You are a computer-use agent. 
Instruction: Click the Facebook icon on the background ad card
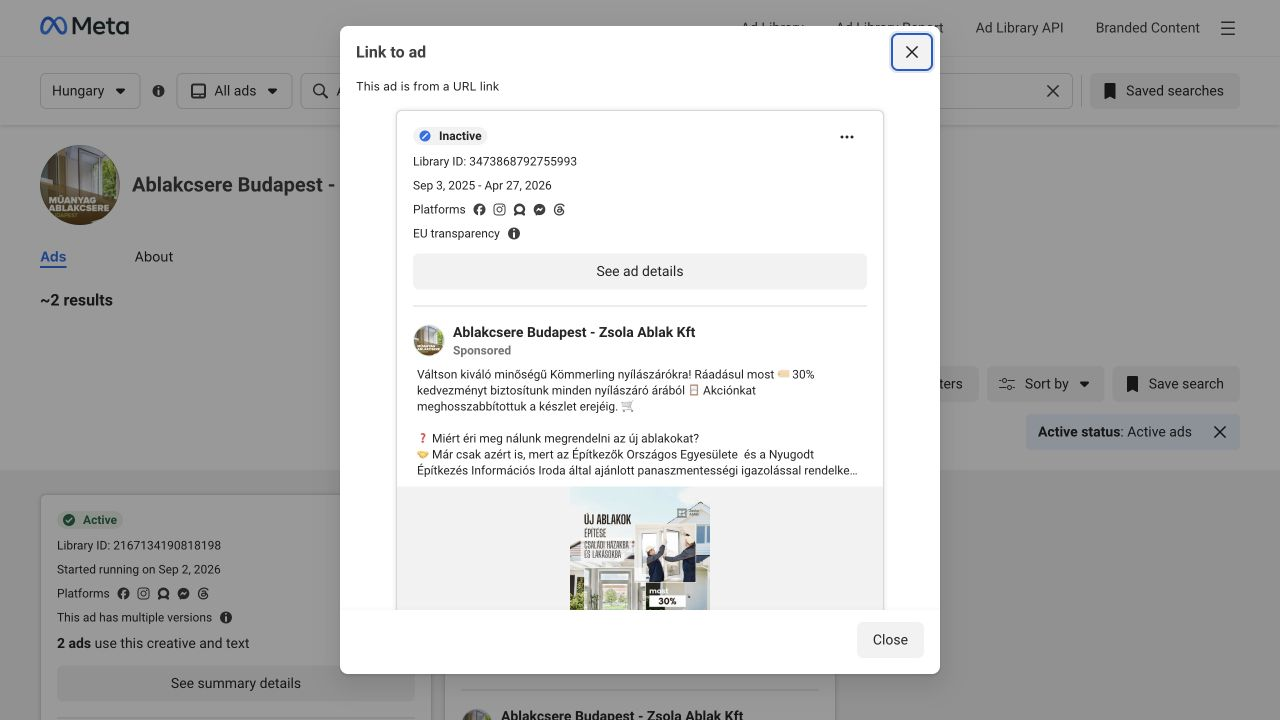pyautogui.click(x=123, y=594)
